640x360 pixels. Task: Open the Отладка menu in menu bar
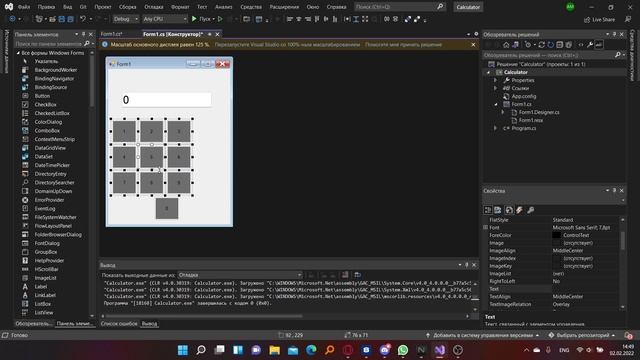tap(153, 7)
